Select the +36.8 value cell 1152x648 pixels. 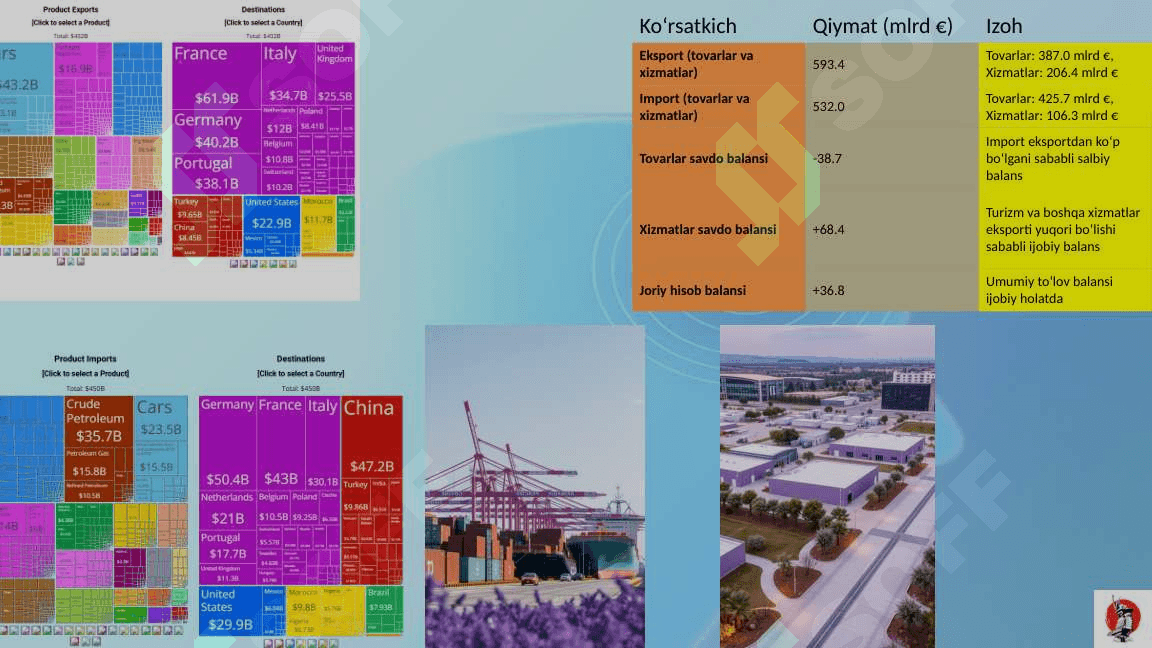(892, 290)
